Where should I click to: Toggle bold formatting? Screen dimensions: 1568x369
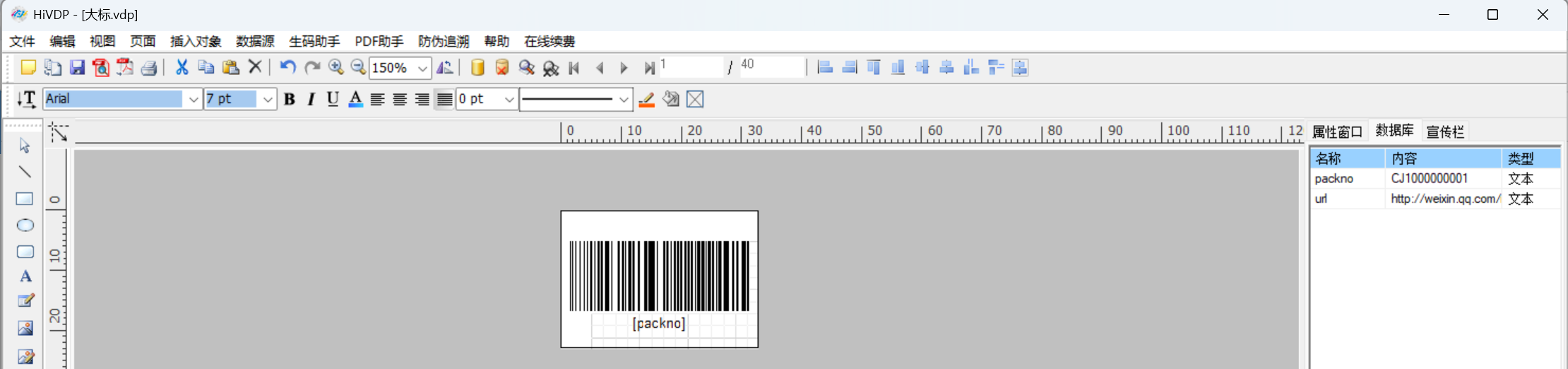pyautogui.click(x=289, y=99)
